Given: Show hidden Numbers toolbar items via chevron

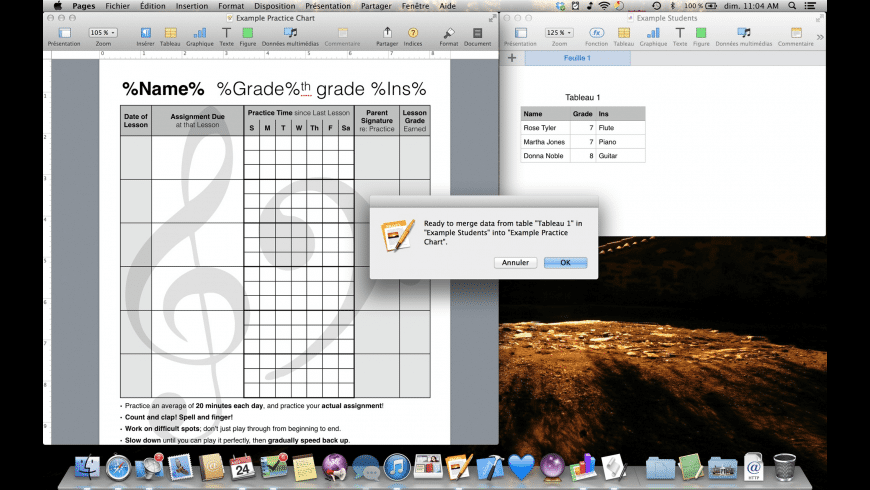Looking at the screenshot, I should click(x=820, y=37).
